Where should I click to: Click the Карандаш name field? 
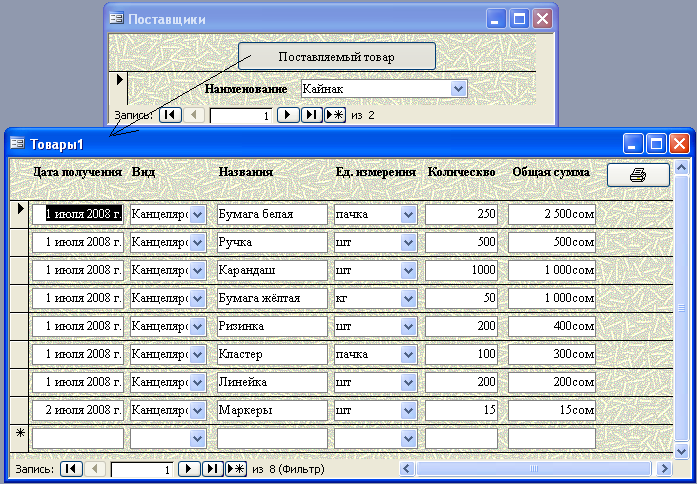tap(272, 270)
